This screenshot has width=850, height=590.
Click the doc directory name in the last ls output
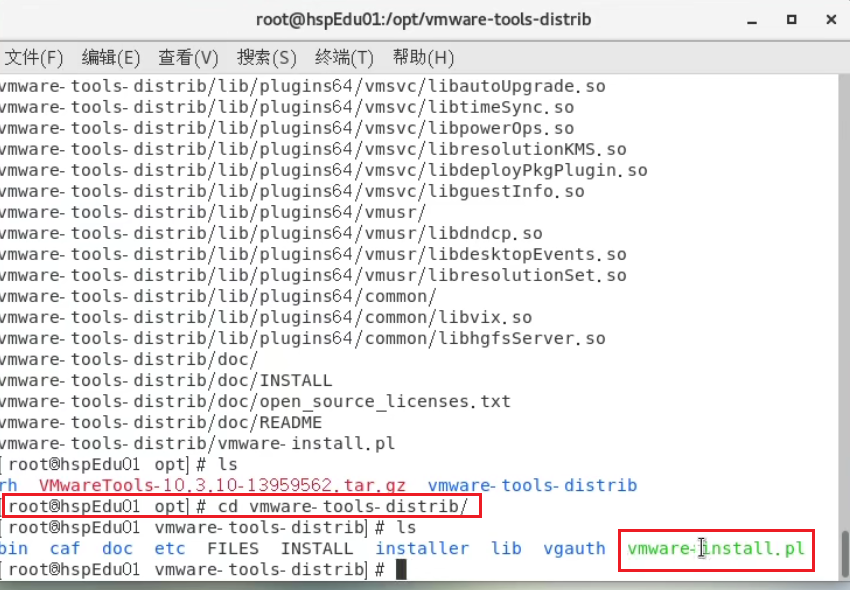pyautogui.click(x=117, y=548)
